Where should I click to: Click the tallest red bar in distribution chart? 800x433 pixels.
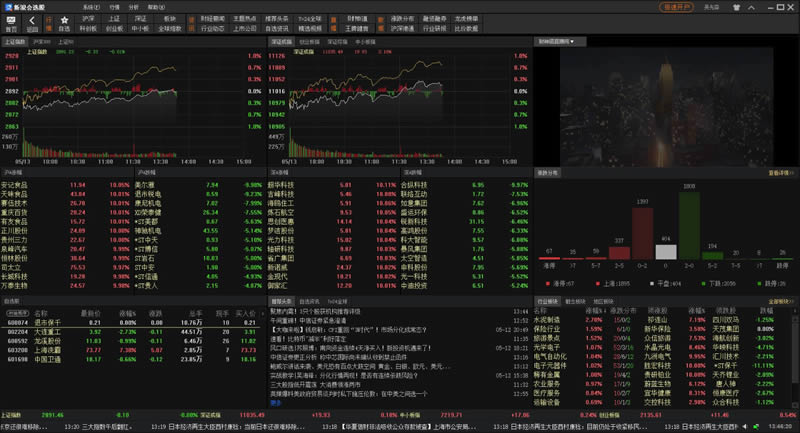click(x=642, y=235)
